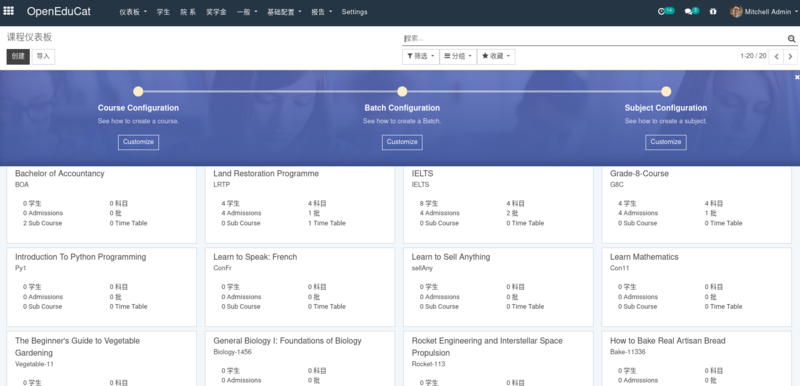Click the search magnifier icon
The image size is (800, 386).
pyautogui.click(x=791, y=39)
